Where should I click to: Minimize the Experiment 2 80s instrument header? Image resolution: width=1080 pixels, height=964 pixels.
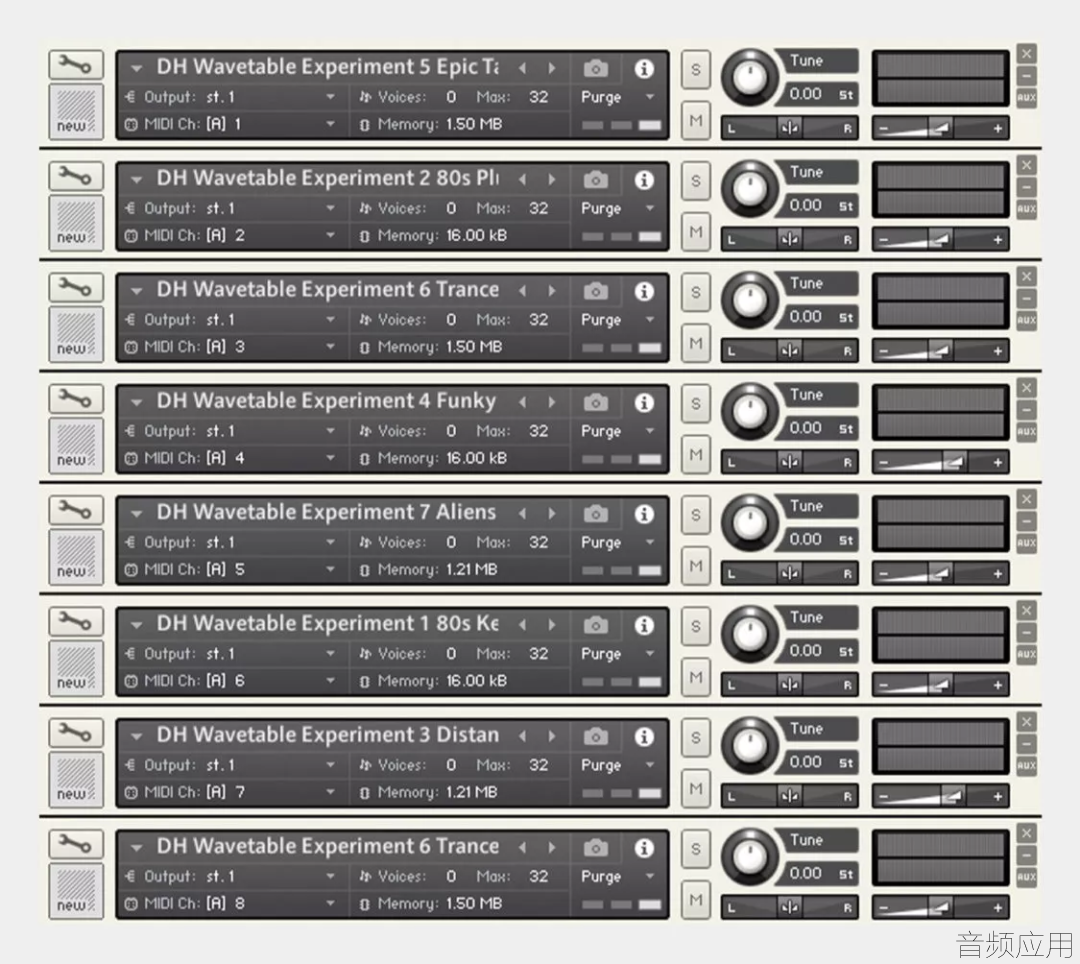(x=1026, y=187)
